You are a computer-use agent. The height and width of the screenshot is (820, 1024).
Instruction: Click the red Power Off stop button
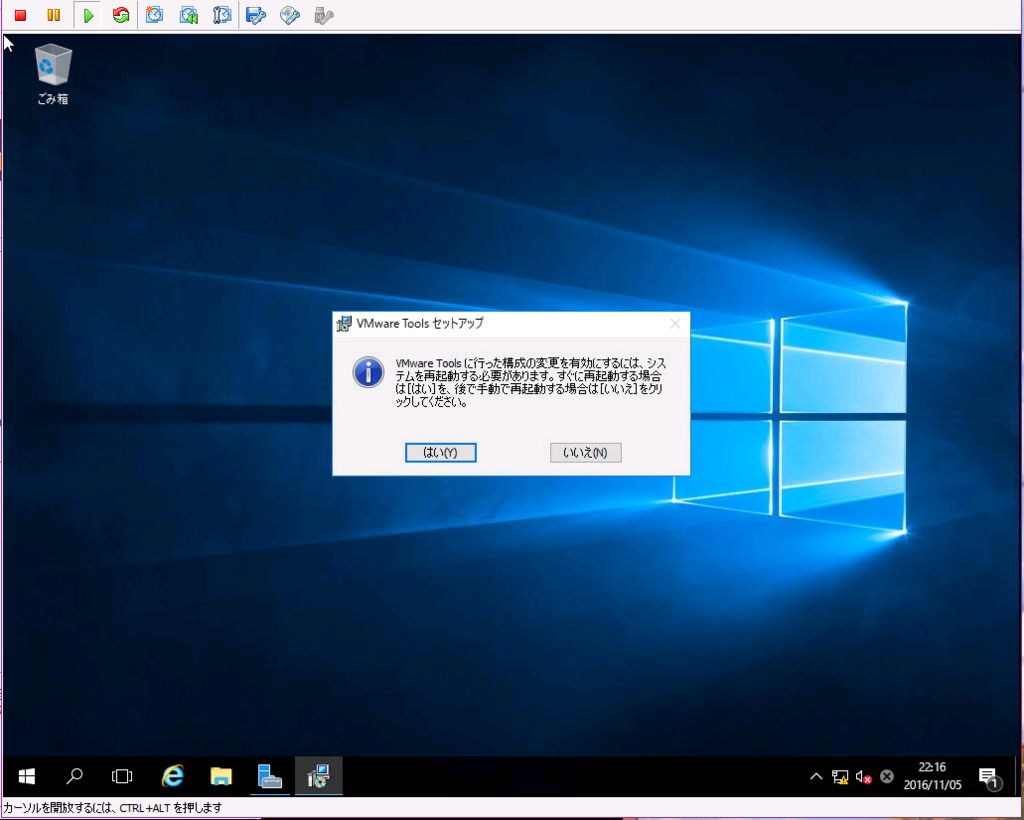point(20,15)
